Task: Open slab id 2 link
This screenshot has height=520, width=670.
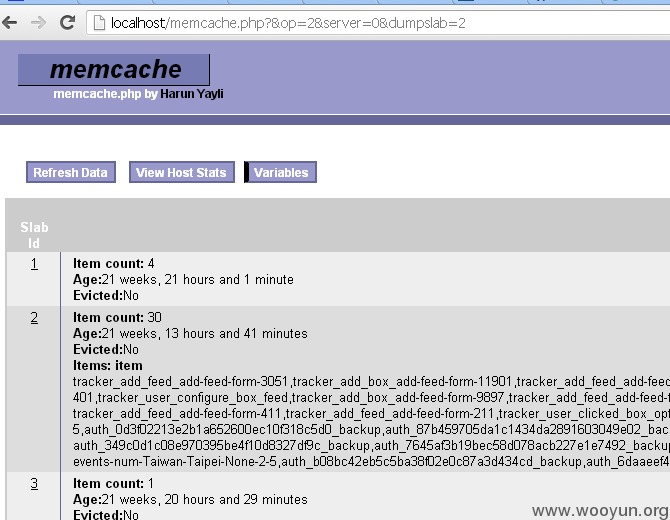Action: (34, 318)
